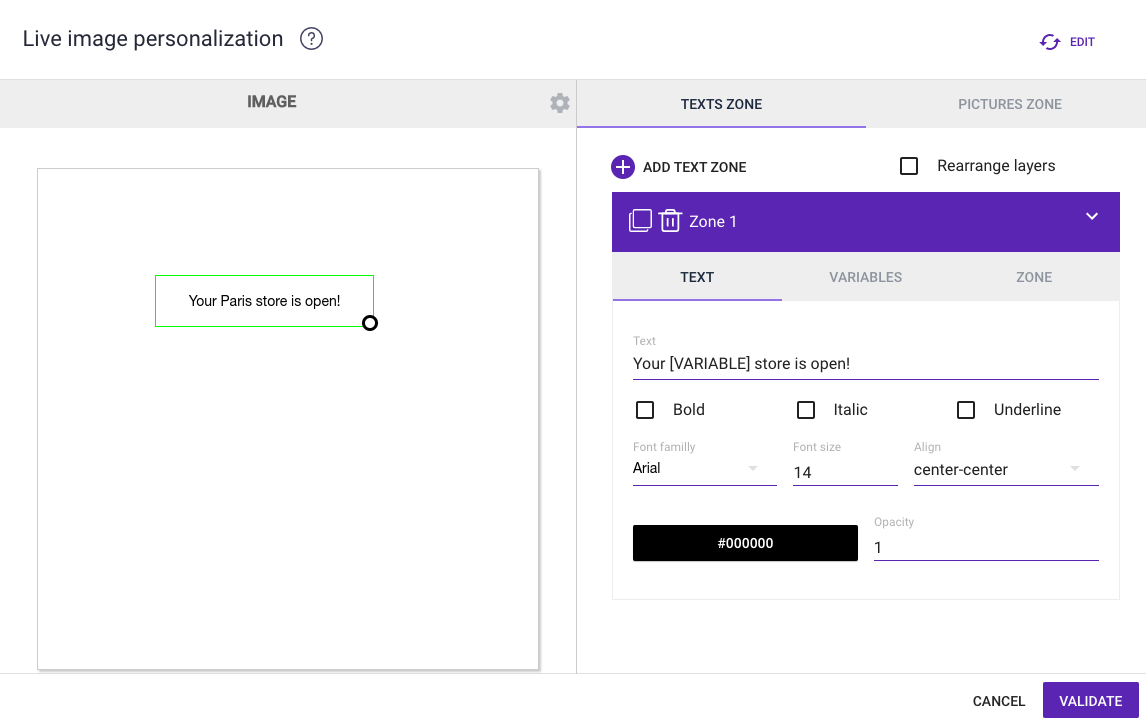The image size is (1146, 725).
Task: Toggle the Italic checkbox
Action: point(806,410)
